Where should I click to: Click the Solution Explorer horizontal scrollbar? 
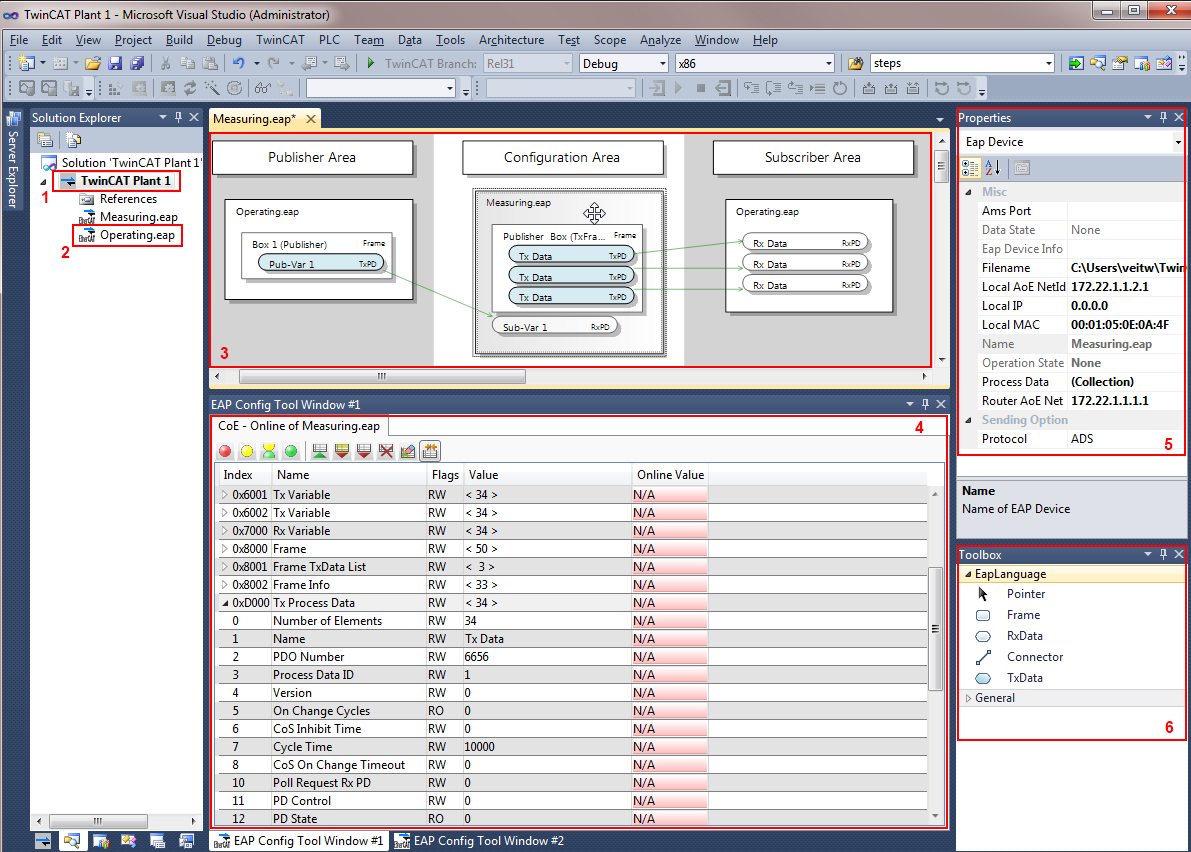[x=97, y=821]
